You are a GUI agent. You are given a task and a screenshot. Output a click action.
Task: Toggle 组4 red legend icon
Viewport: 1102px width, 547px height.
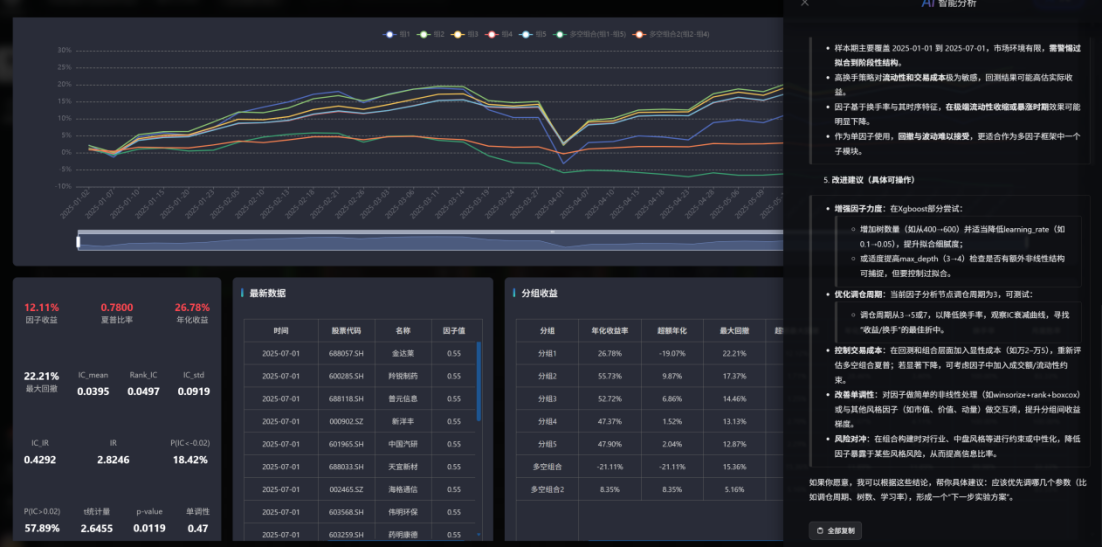point(493,34)
